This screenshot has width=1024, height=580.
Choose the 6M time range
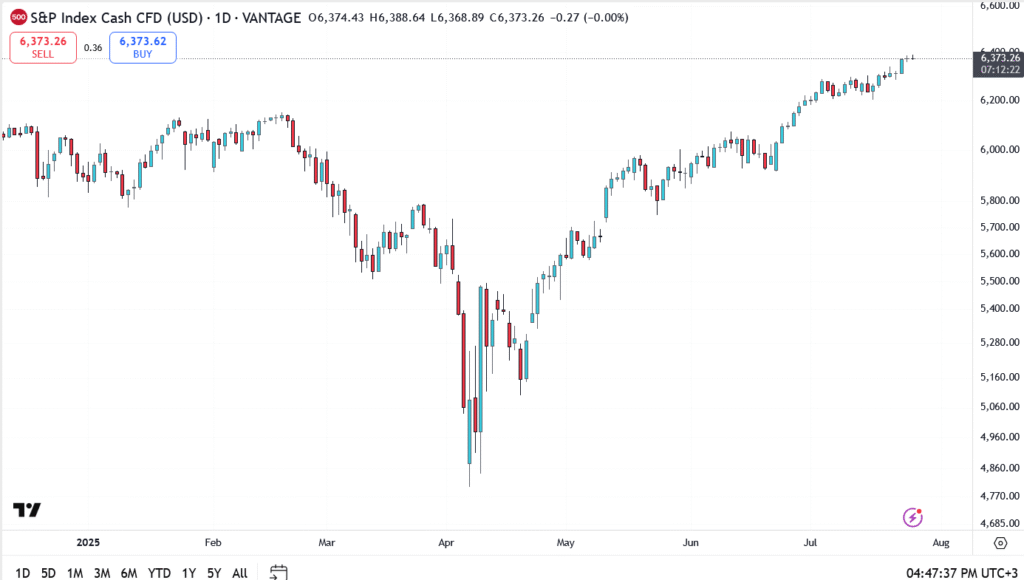tap(129, 573)
